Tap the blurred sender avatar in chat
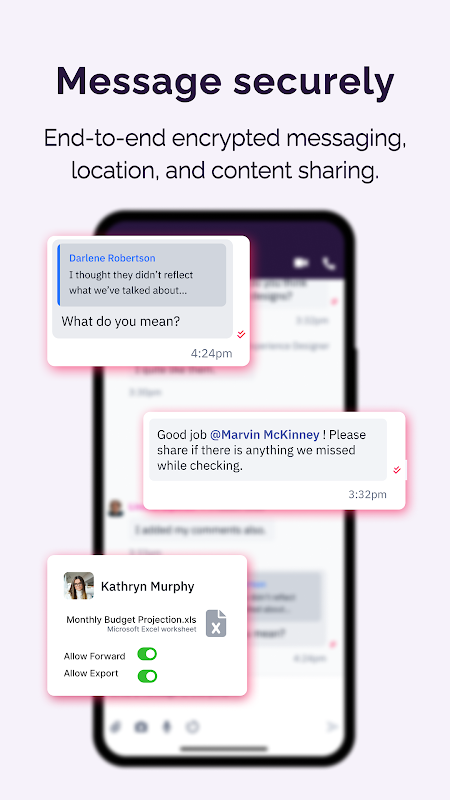Viewport: 450px width, 800px height. [x=116, y=508]
